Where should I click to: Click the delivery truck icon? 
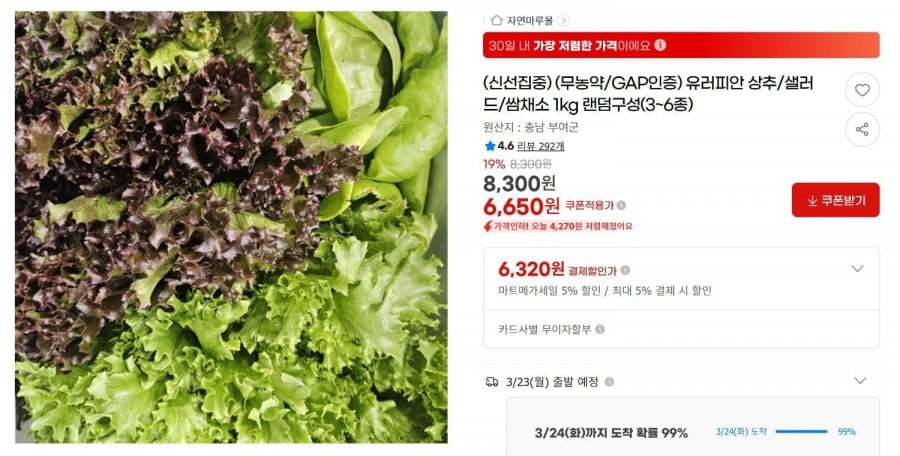click(491, 382)
